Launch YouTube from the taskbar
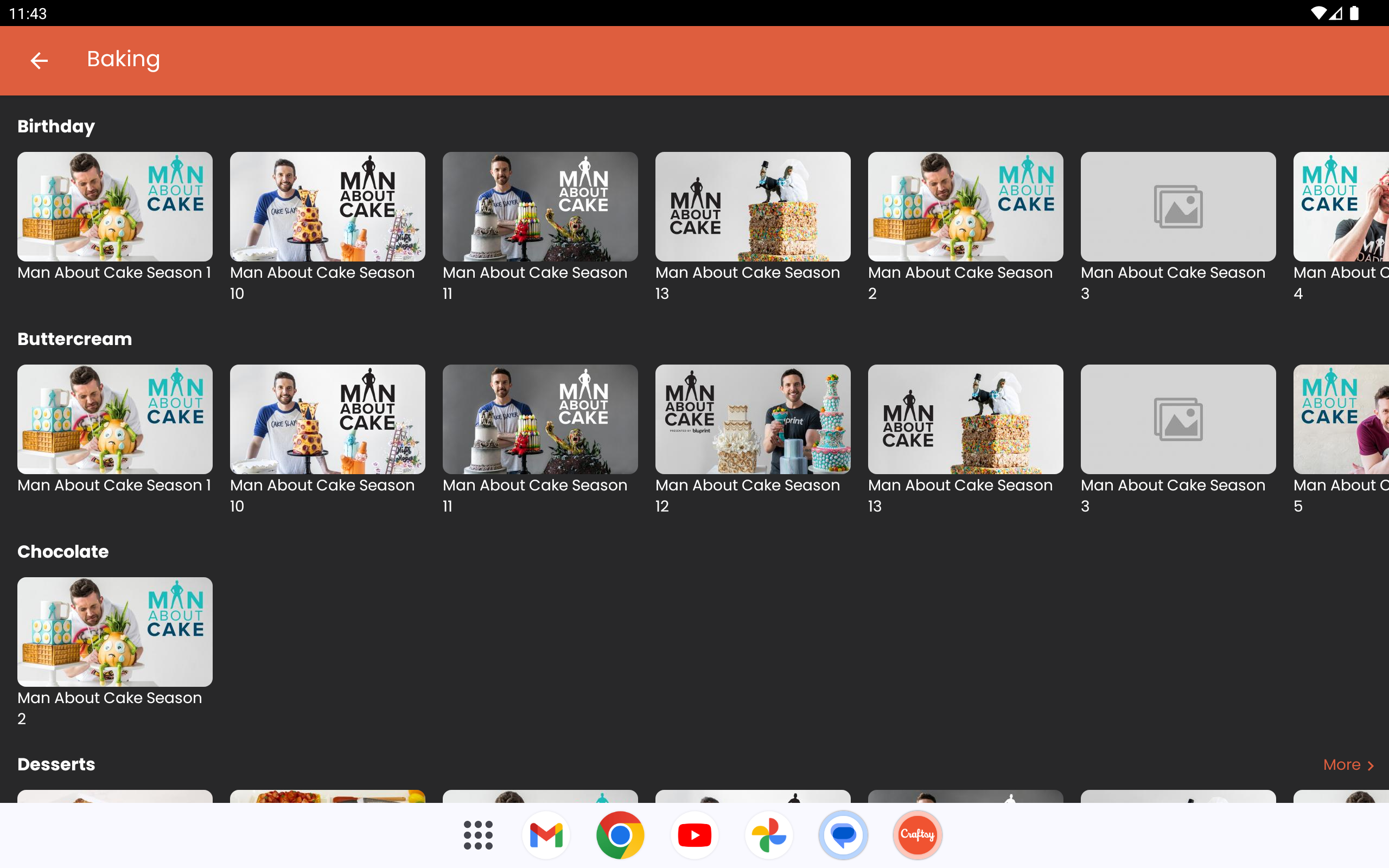The height and width of the screenshot is (868, 1389). (694, 835)
